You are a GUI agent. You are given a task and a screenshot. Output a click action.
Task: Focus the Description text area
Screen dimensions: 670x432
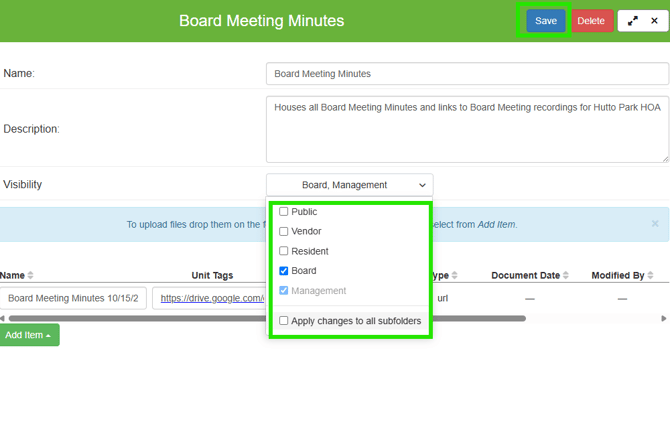[467, 128]
